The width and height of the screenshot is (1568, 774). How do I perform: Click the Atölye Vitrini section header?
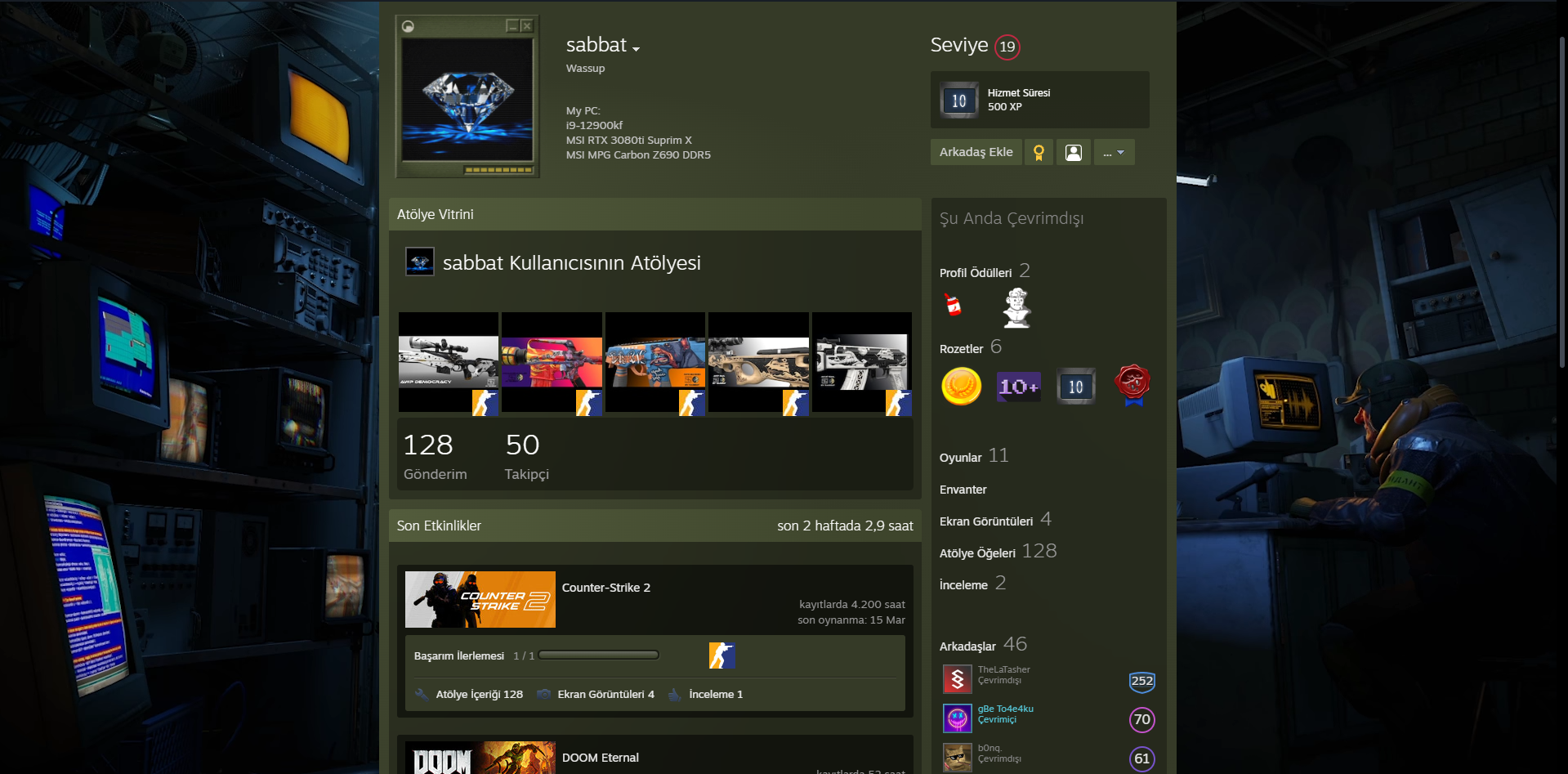[655, 214]
